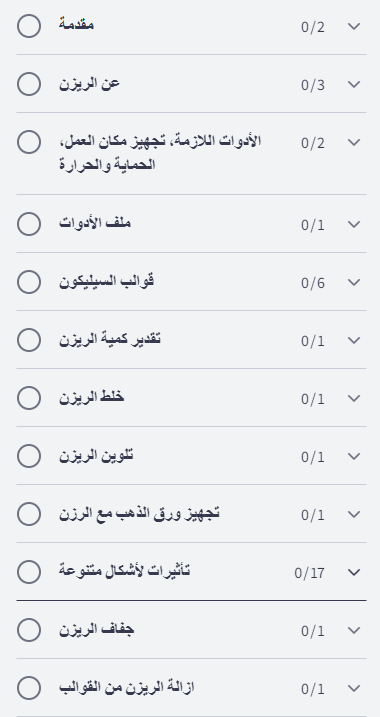This screenshot has width=380, height=717.
Task: Open the ملف الأدوات section title
Action: [x=95, y=223]
